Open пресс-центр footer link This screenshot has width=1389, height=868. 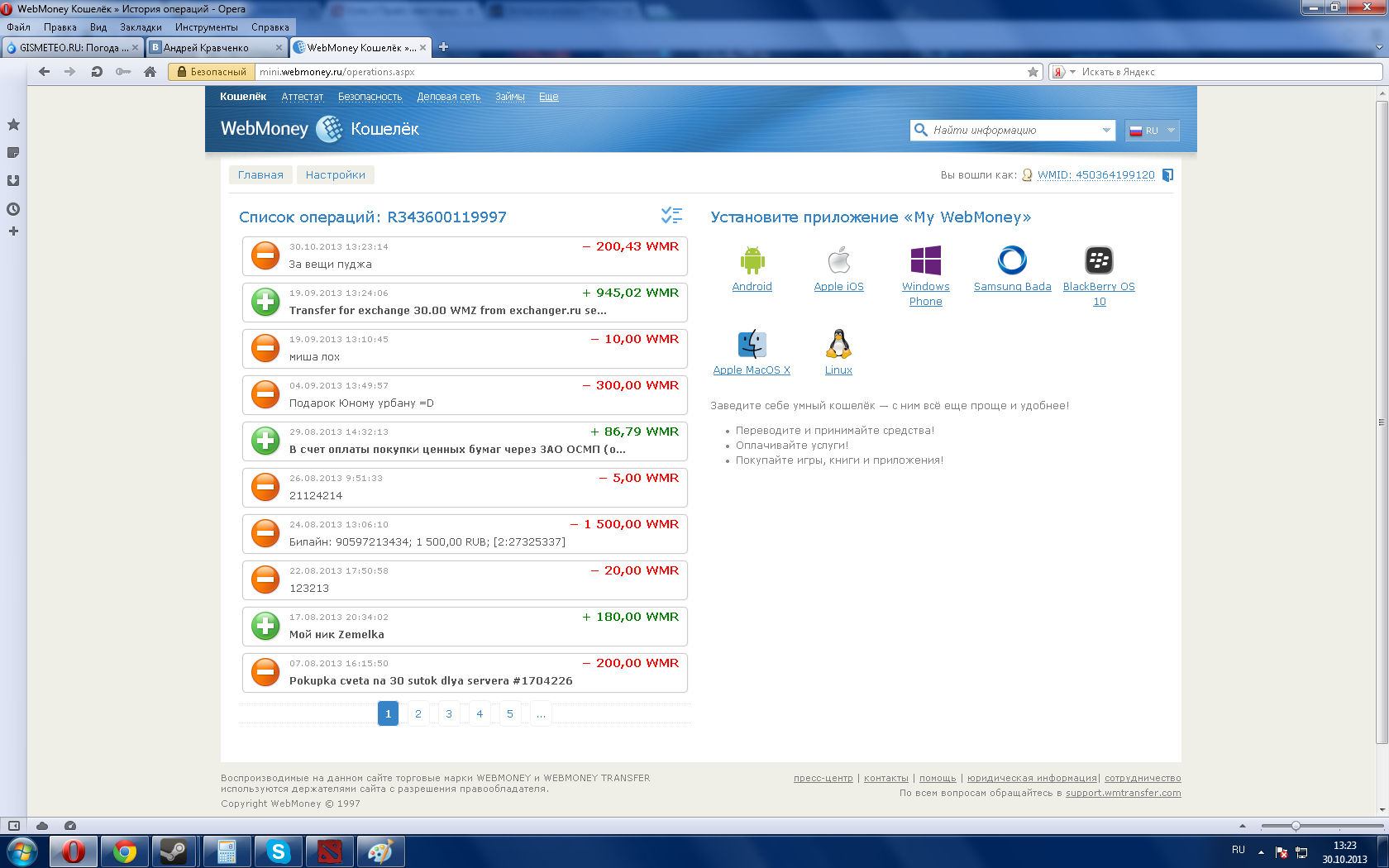[823, 778]
